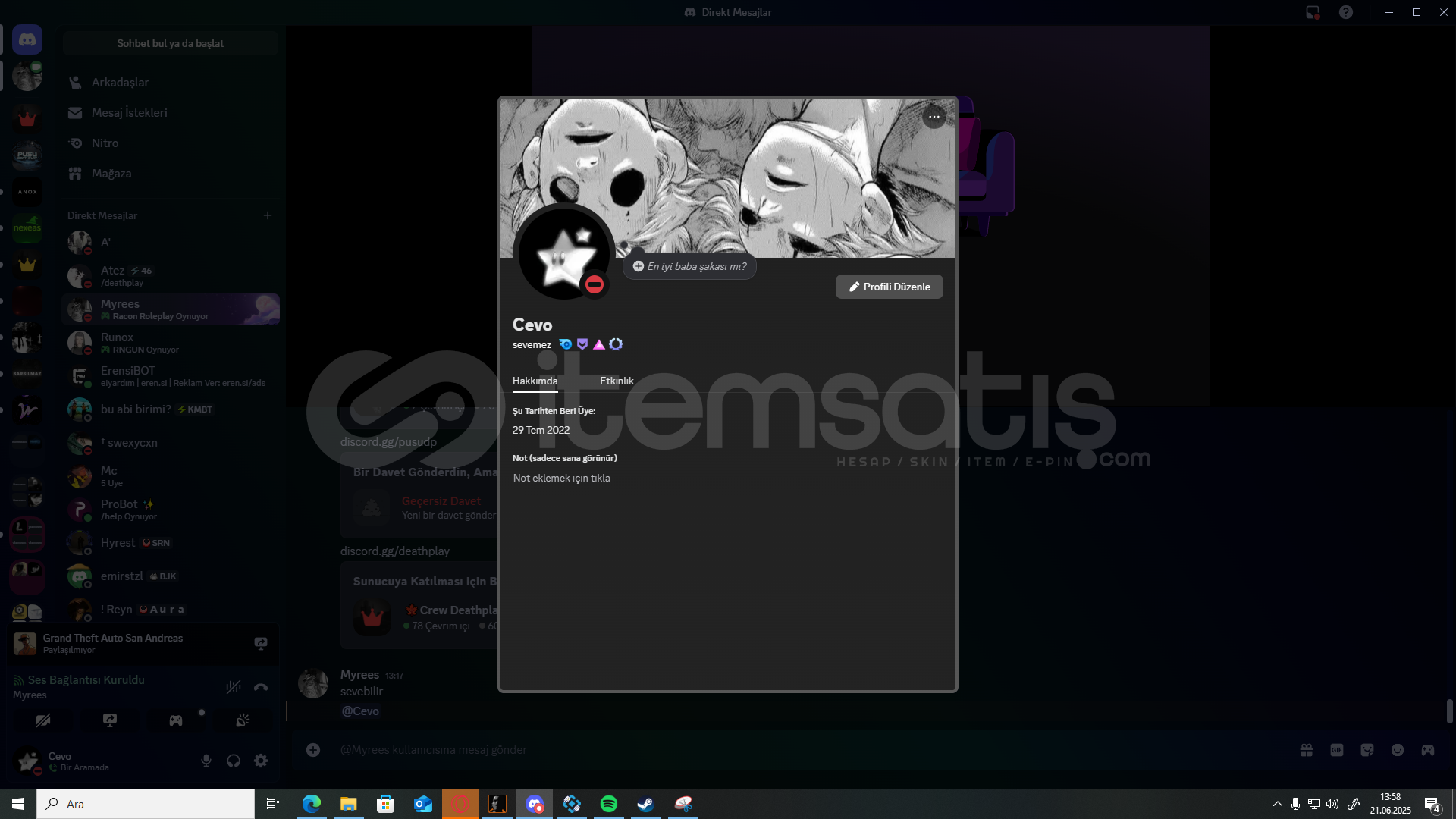Open the ANOX server icon
Viewport: 1456px width, 819px height.
pos(27,192)
